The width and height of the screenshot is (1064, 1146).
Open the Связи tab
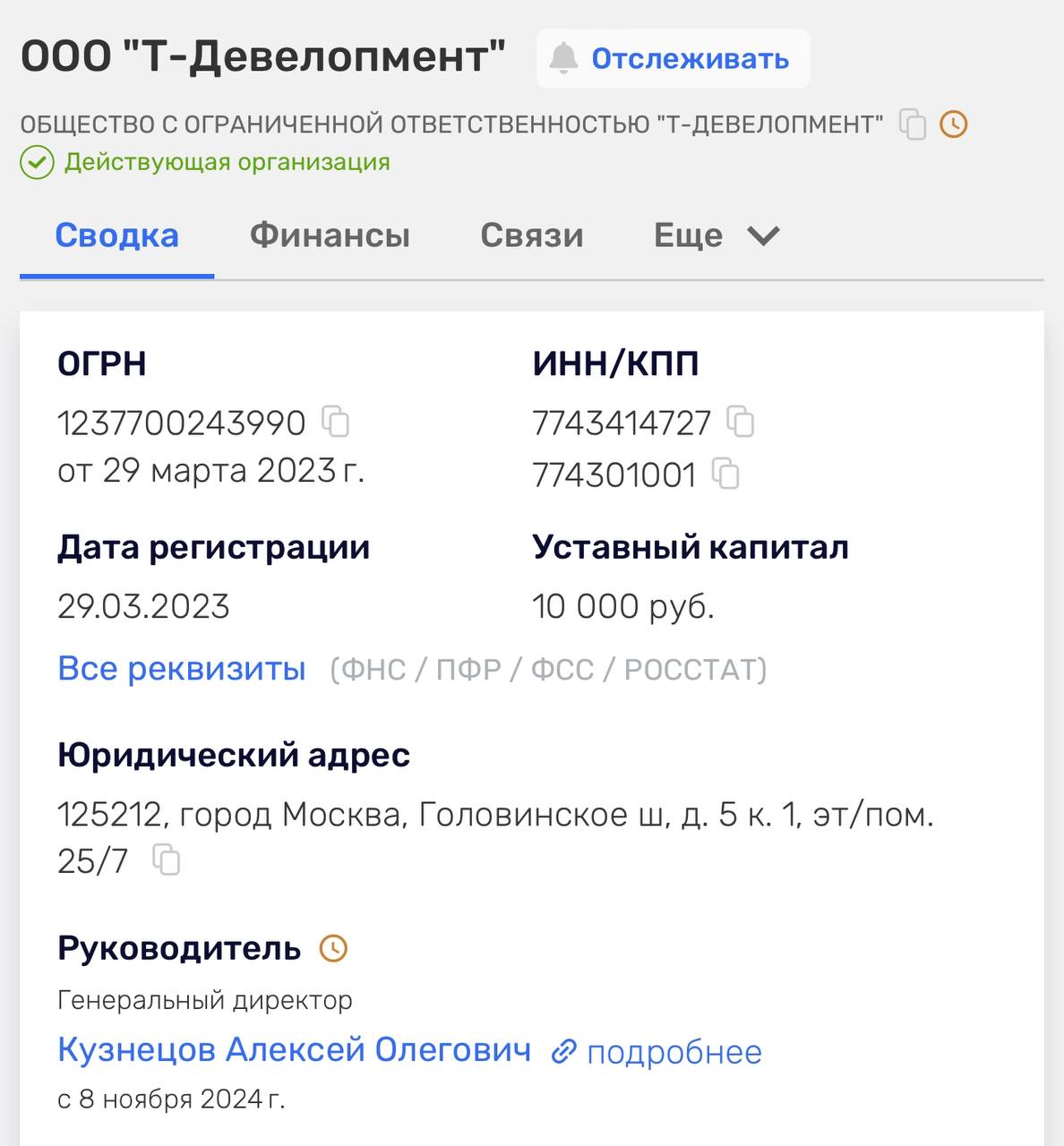pos(532,235)
